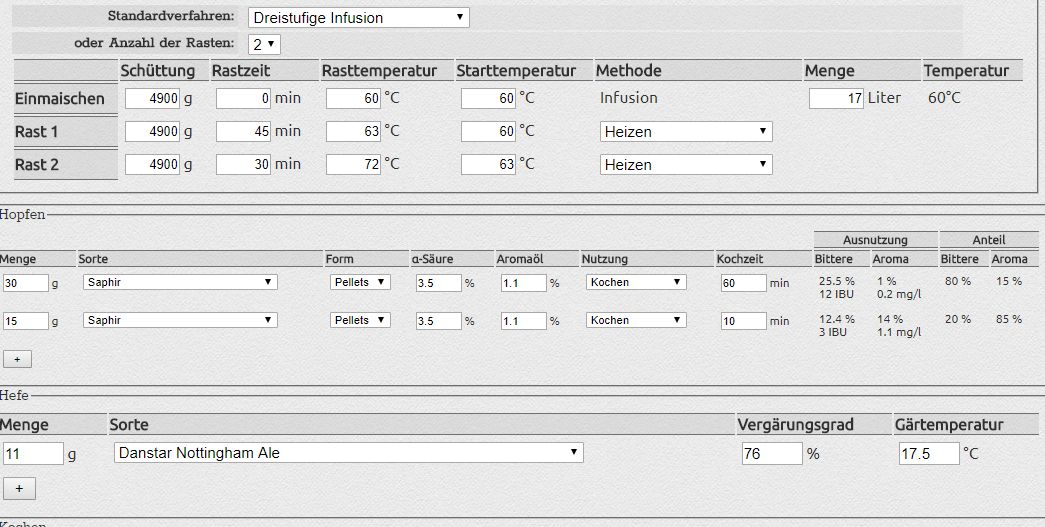
Task: Click the Gärtemperatur input field
Action: (x=927, y=454)
